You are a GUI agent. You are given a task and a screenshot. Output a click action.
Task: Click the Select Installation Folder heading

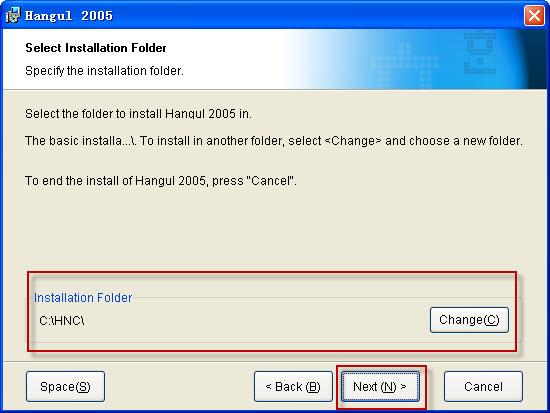[x=96, y=48]
